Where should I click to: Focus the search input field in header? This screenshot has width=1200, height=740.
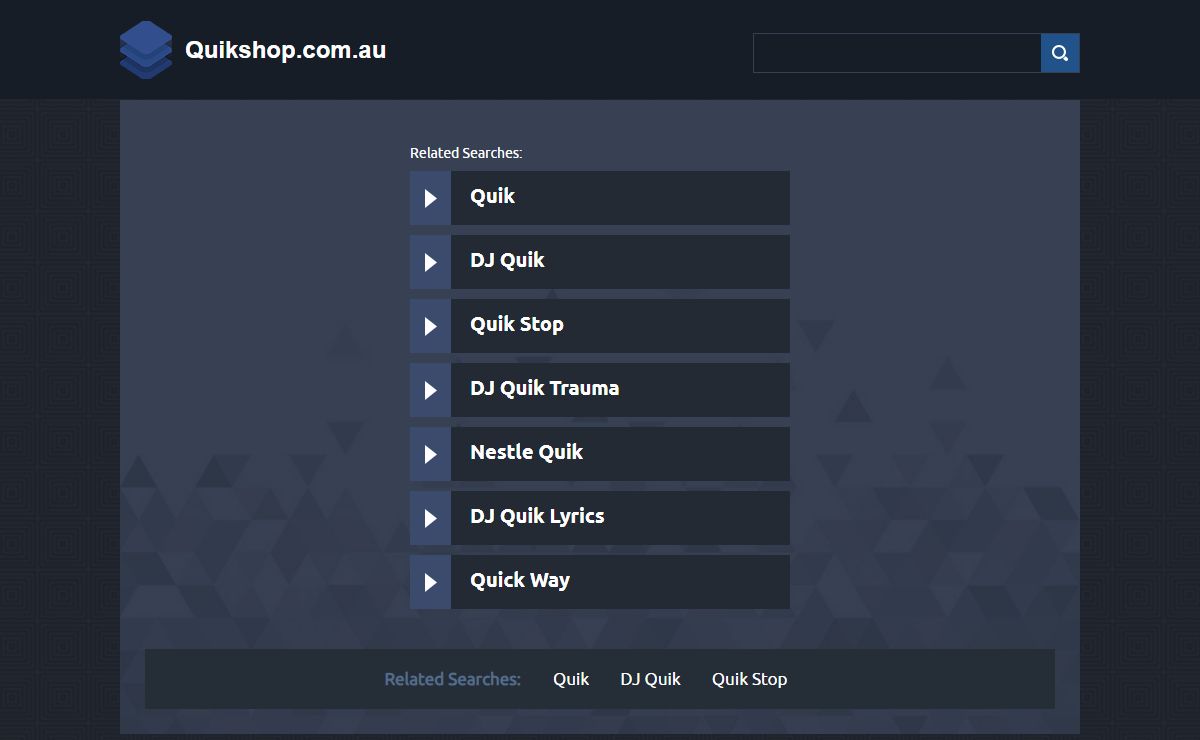click(x=897, y=53)
